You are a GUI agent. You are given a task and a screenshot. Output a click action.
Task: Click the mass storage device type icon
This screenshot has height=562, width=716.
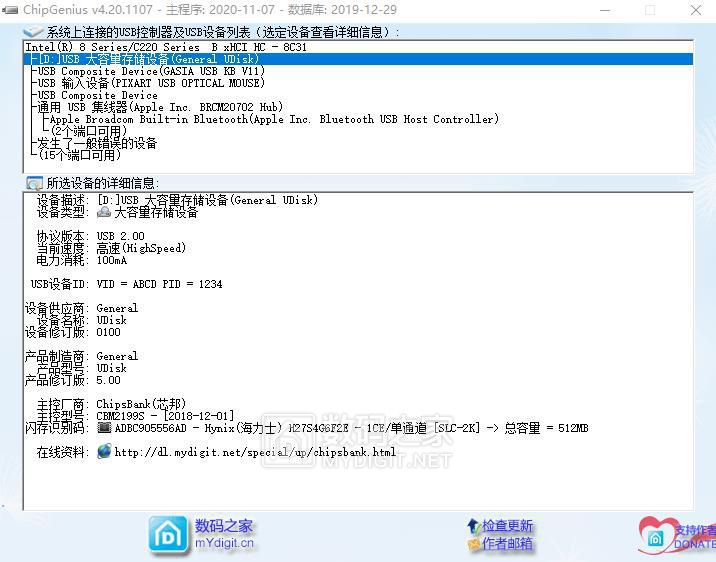[104, 212]
